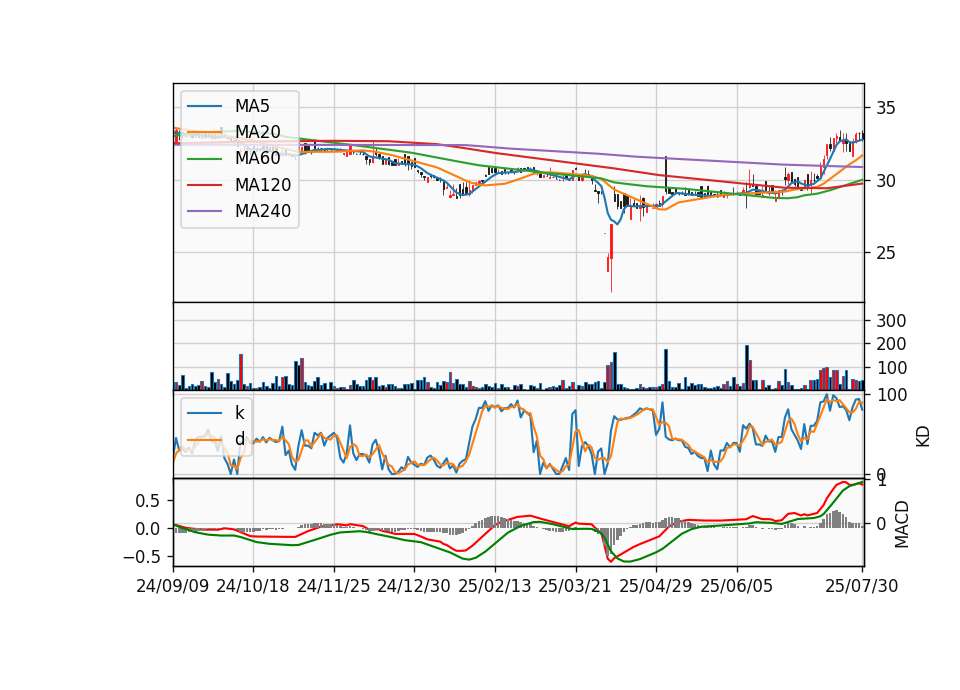Click the 25/06/05 date label
Viewport: 960px width, 690px height.
[737, 586]
